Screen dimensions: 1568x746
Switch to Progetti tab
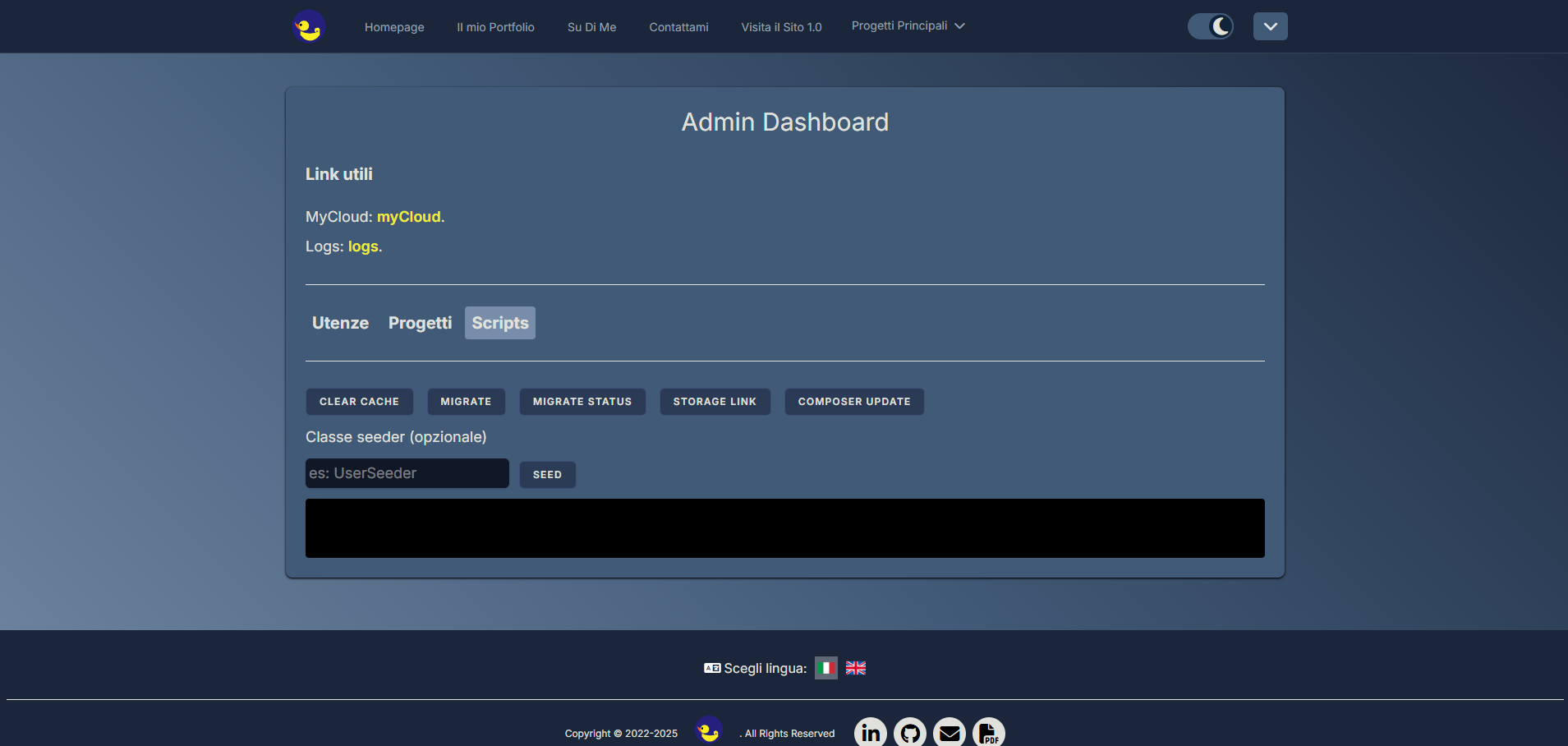pos(420,323)
